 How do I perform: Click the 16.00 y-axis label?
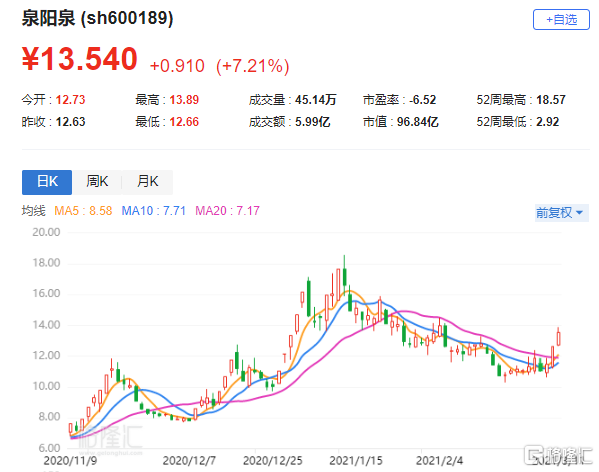(x=46, y=293)
